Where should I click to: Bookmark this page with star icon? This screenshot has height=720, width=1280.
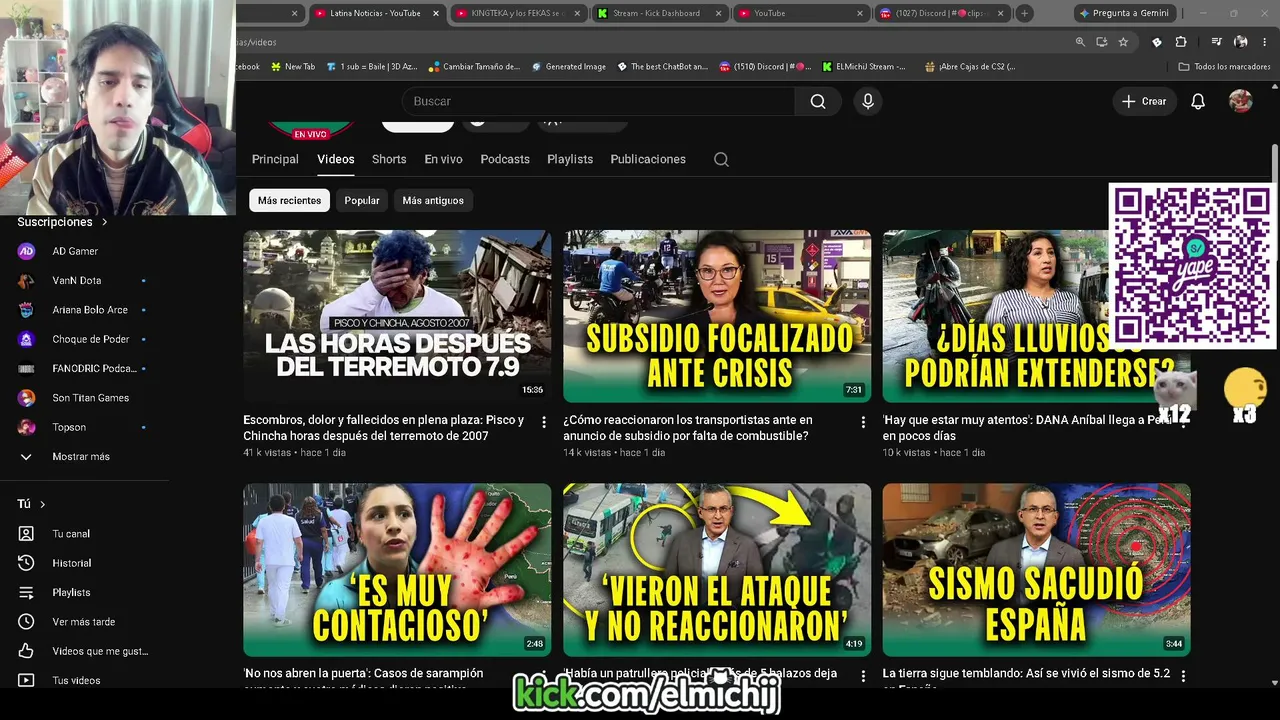[1123, 42]
